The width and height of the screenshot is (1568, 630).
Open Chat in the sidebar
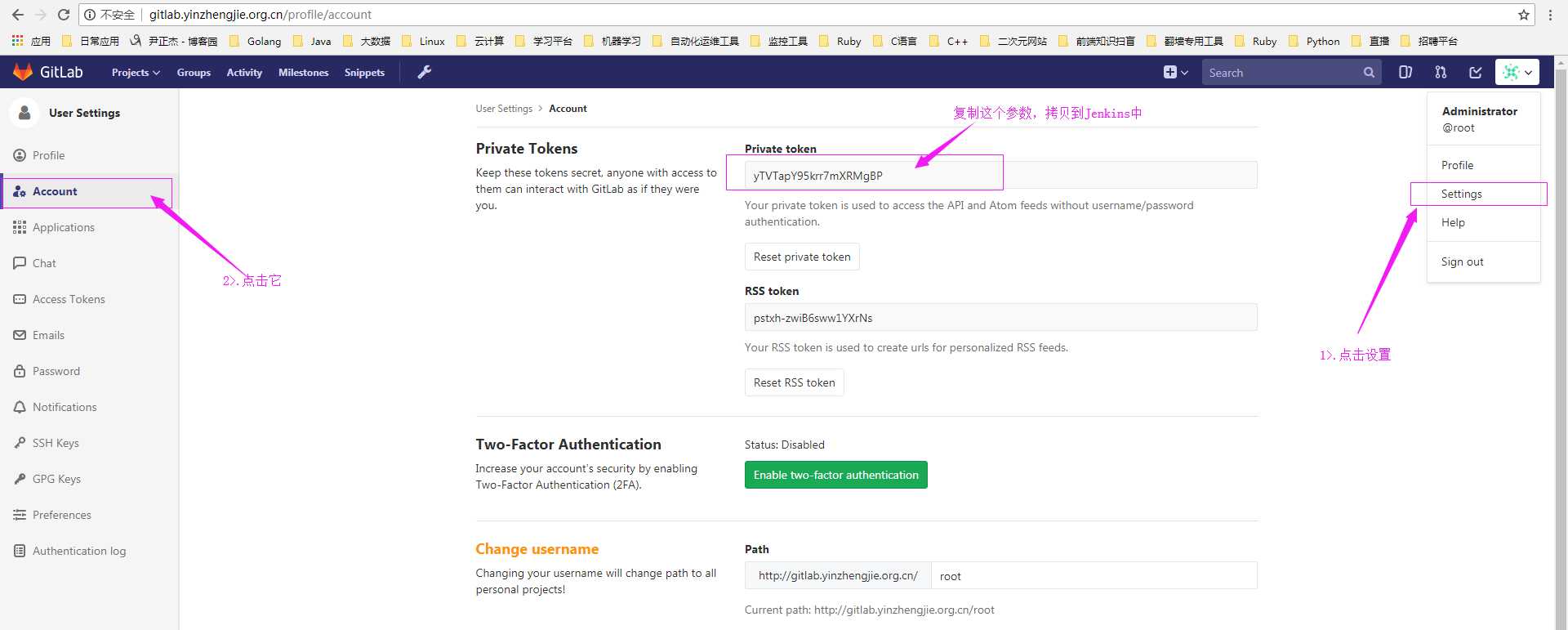point(89,263)
